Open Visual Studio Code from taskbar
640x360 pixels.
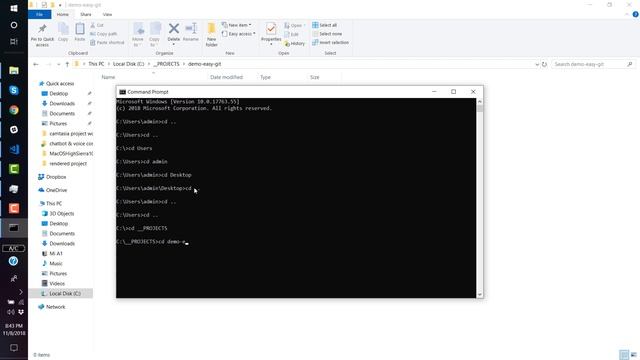(13, 149)
